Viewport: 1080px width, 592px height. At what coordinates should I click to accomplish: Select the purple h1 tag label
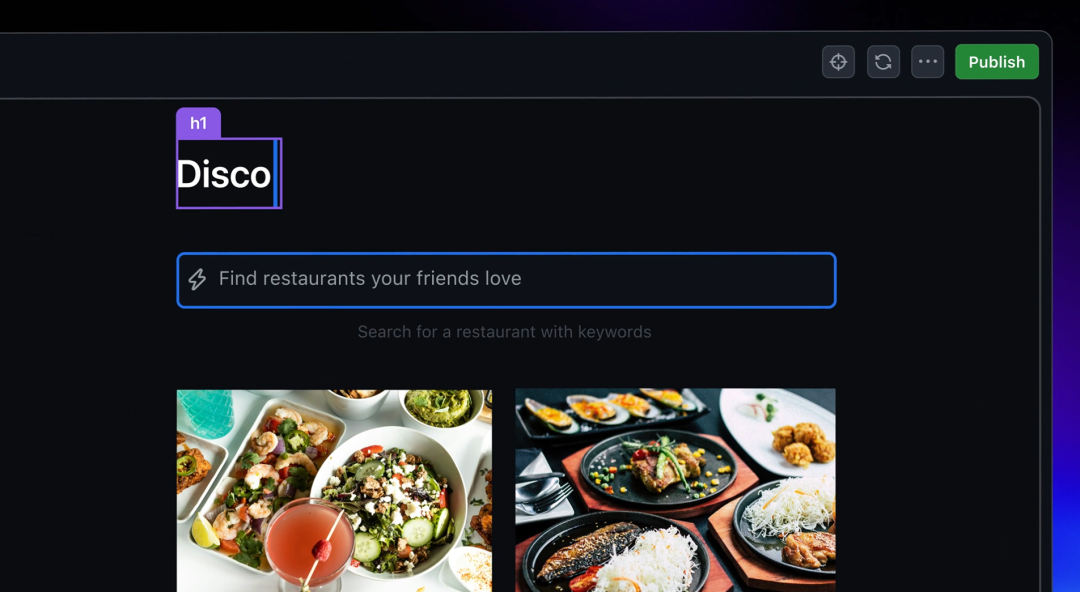tap(198, 123)
